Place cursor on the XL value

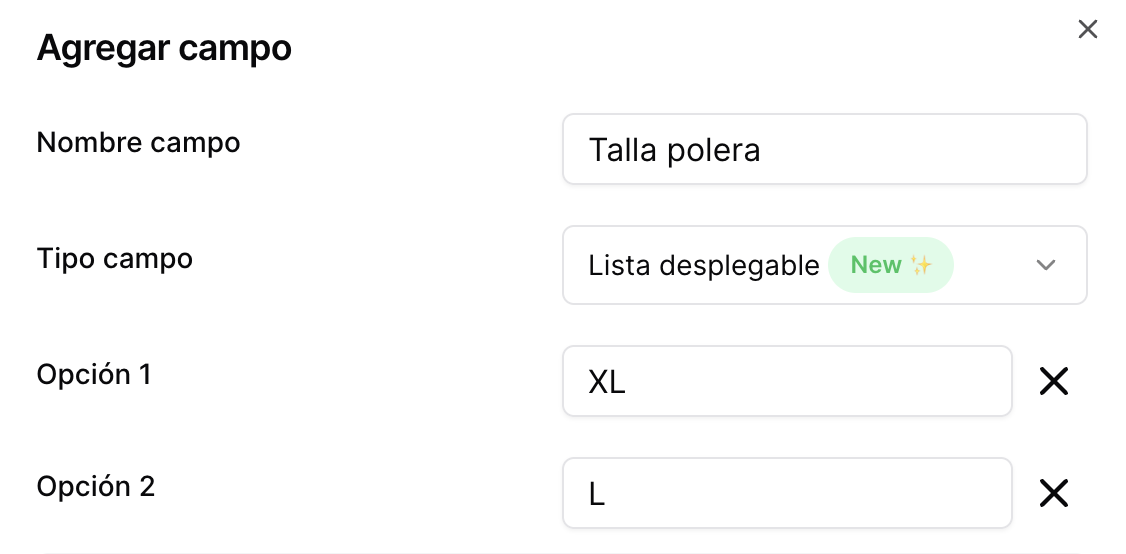(x=607, y=382)
